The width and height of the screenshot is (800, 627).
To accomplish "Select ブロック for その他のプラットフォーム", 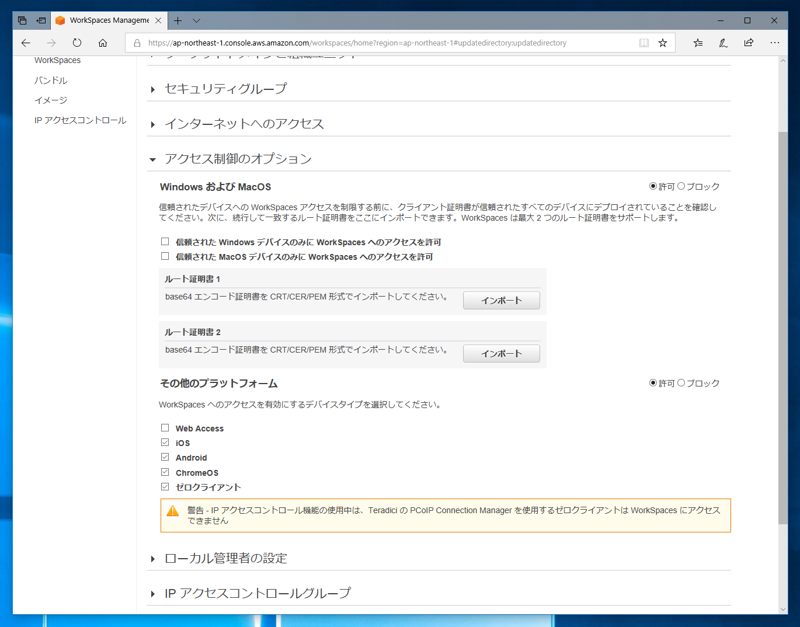I will pyautogui.click(x=681, y=383).
